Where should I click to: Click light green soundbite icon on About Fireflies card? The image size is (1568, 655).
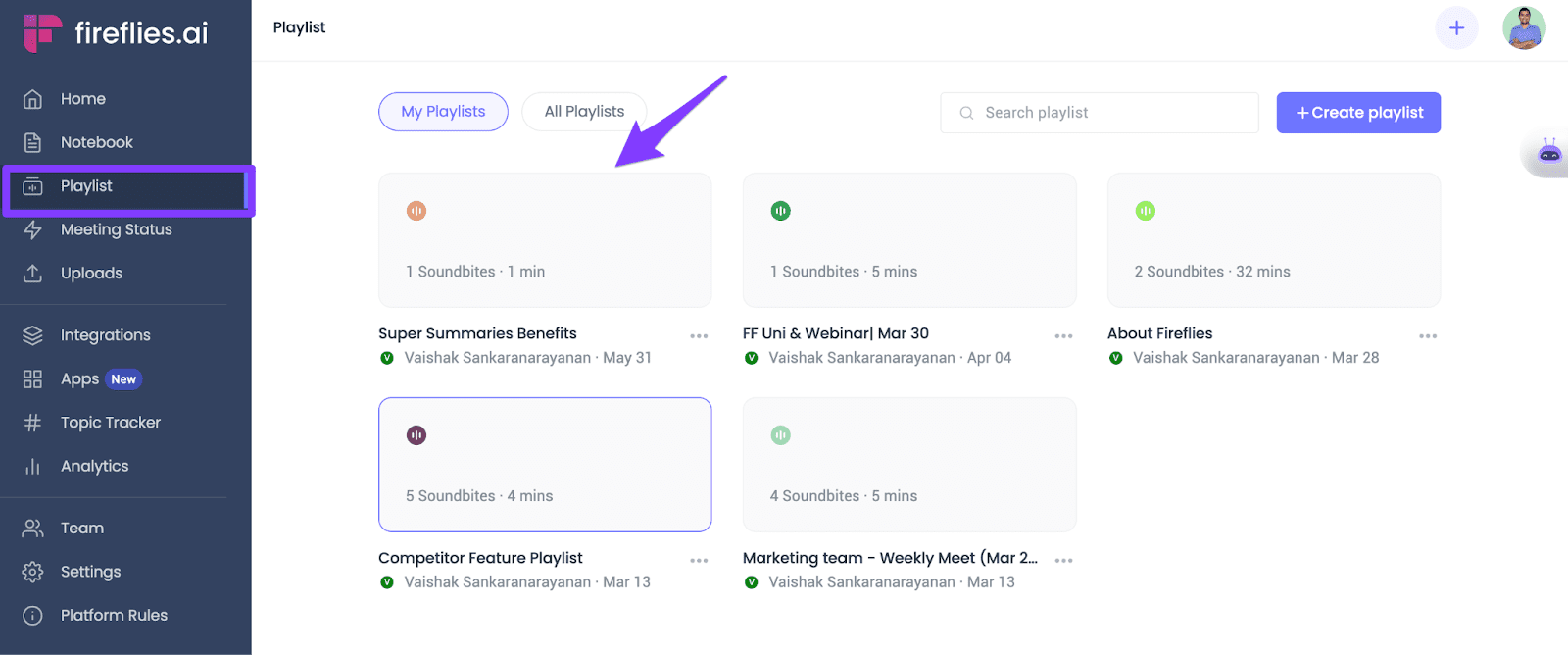(1146, 211)
